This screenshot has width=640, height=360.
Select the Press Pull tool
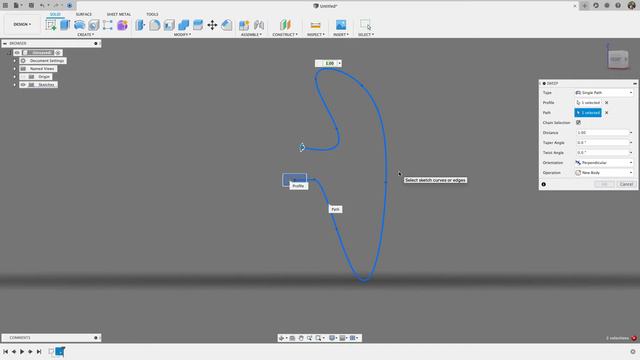point(140,25)
